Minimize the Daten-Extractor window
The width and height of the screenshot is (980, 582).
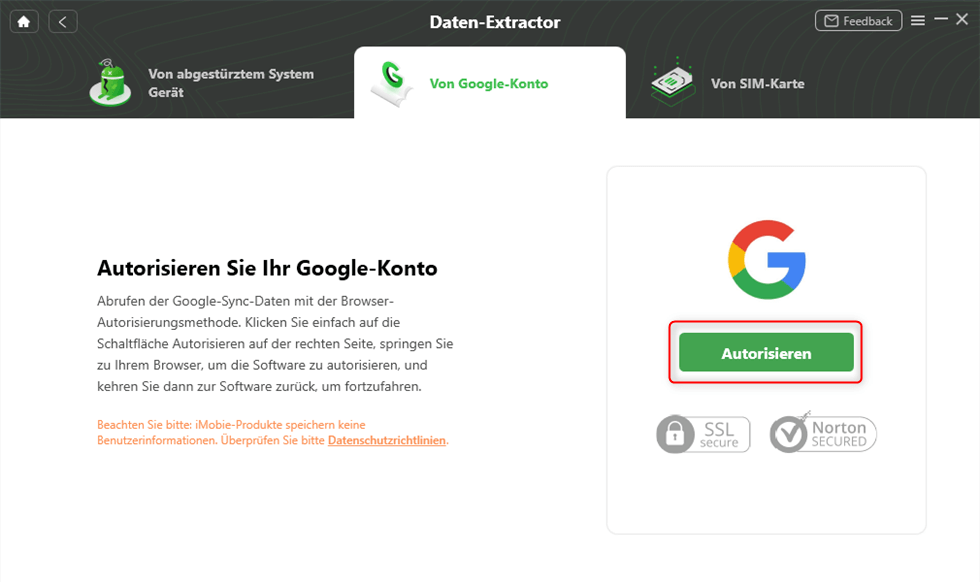941,20
